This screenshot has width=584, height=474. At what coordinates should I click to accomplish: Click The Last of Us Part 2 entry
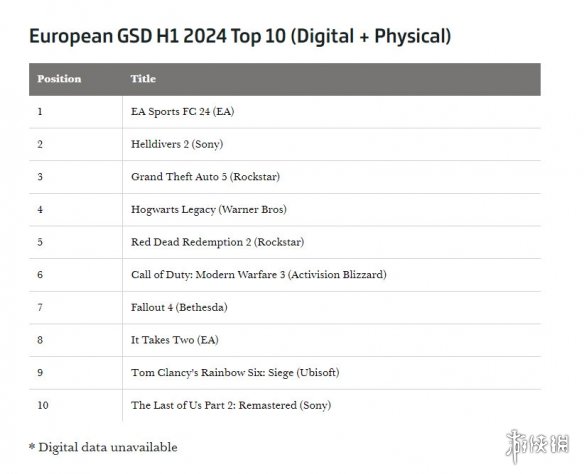coord(231,405)
